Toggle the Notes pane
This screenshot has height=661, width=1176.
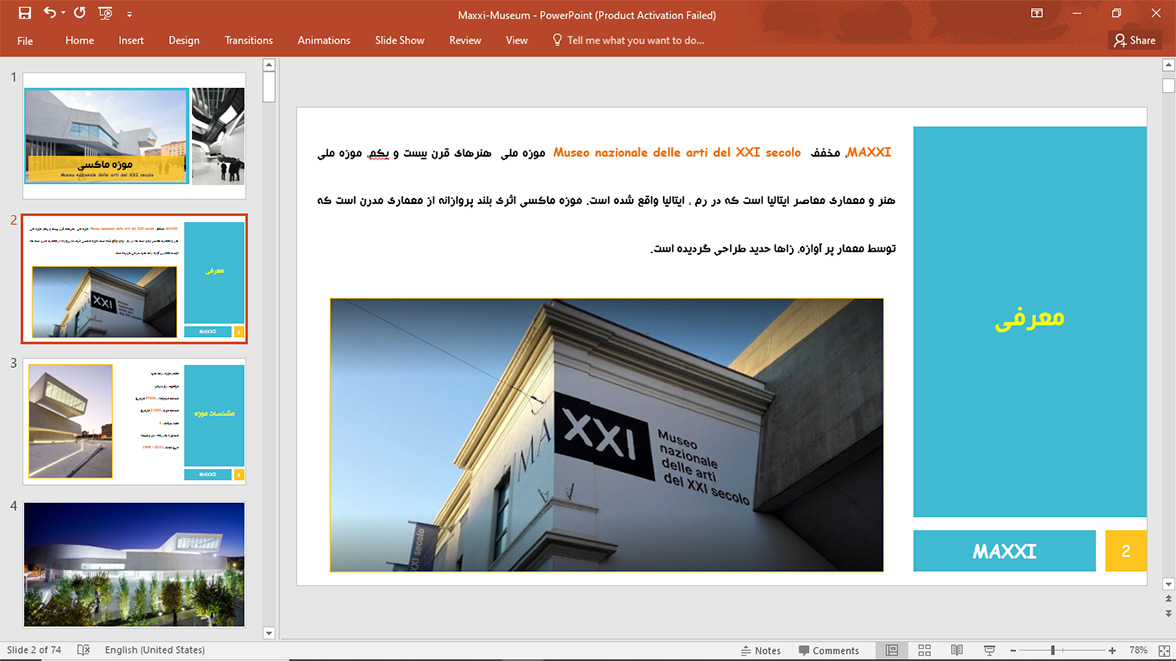760,650
